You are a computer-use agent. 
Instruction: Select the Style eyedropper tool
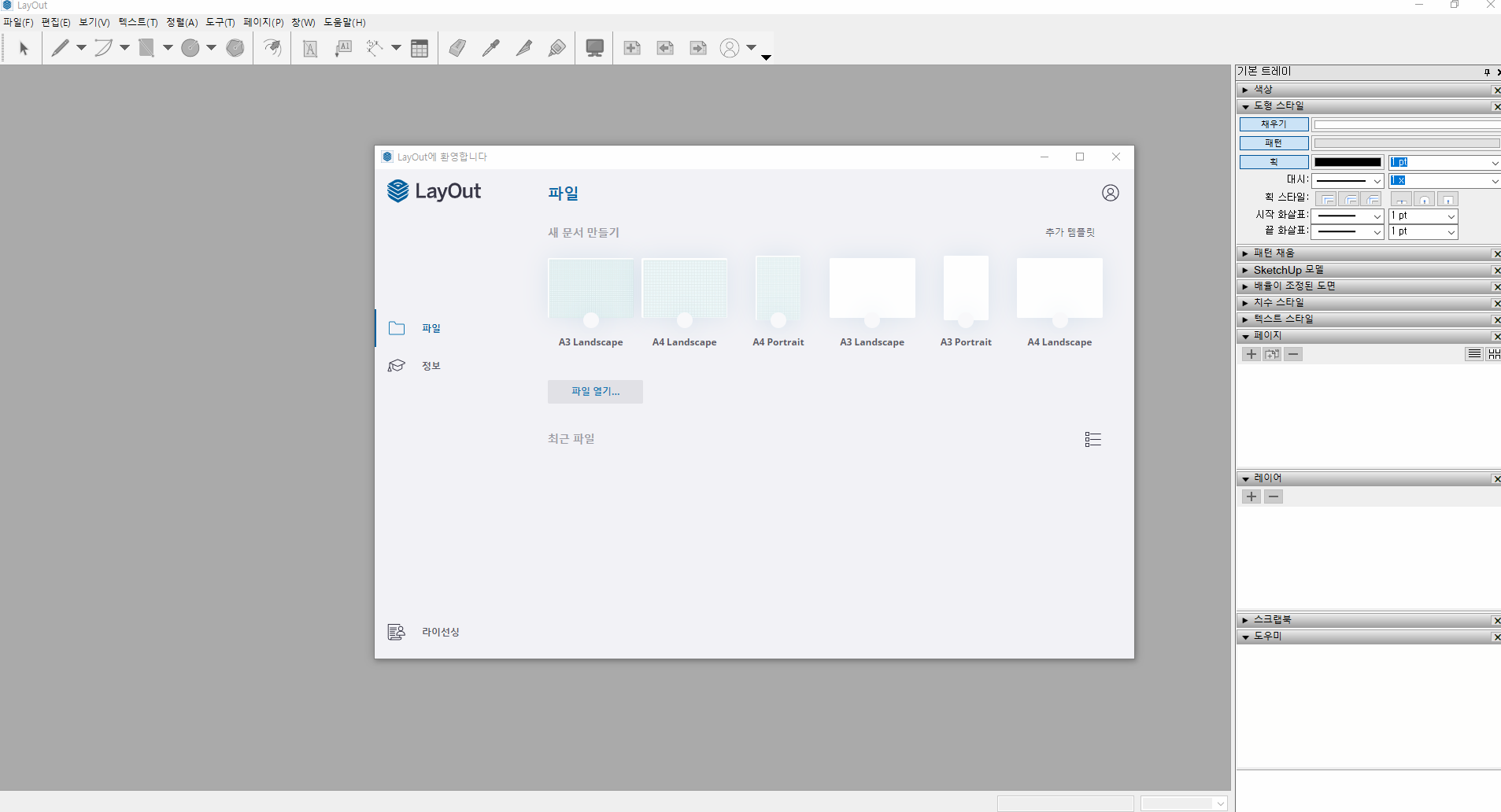click(490, 49)
